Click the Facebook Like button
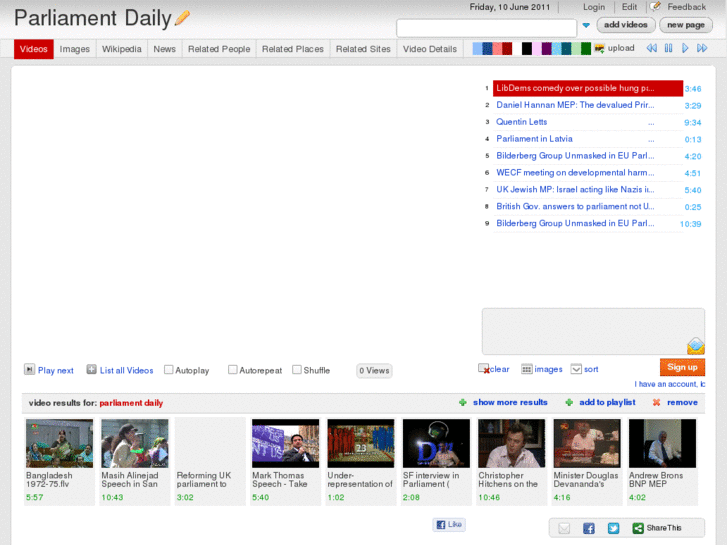Image resolution: width=727 pixels, height=545 pixels. (449, 525)
